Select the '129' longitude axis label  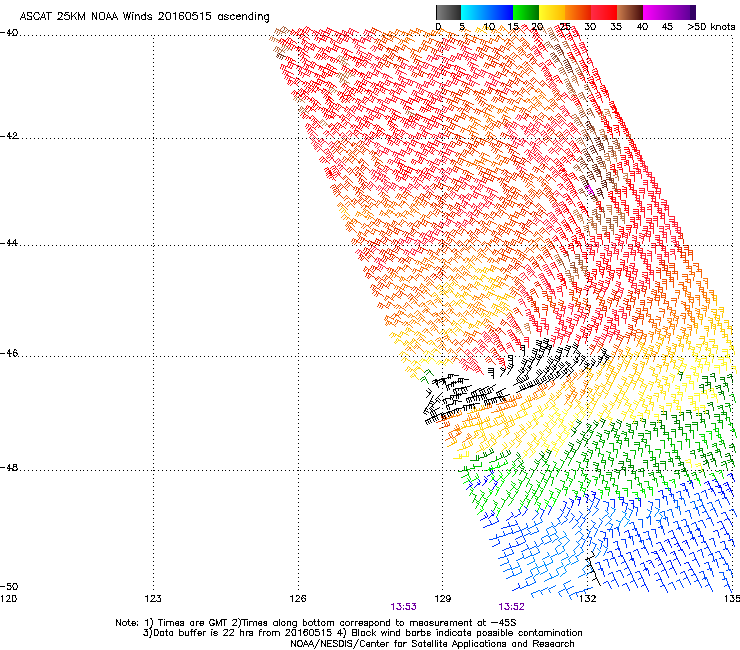click(x=443, y=599)
